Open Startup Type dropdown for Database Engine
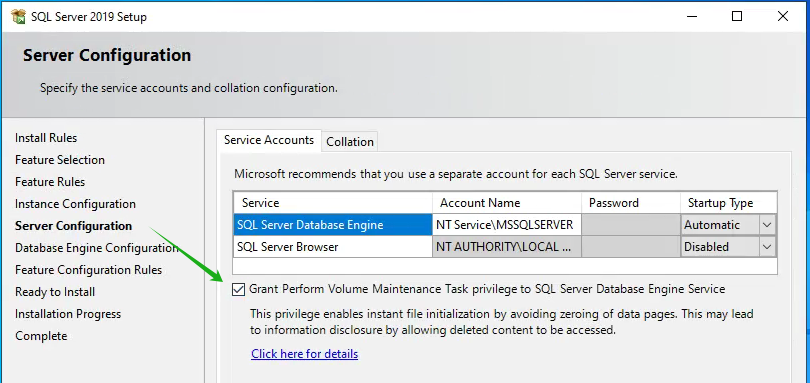The image size is (810, 383). 767,225
